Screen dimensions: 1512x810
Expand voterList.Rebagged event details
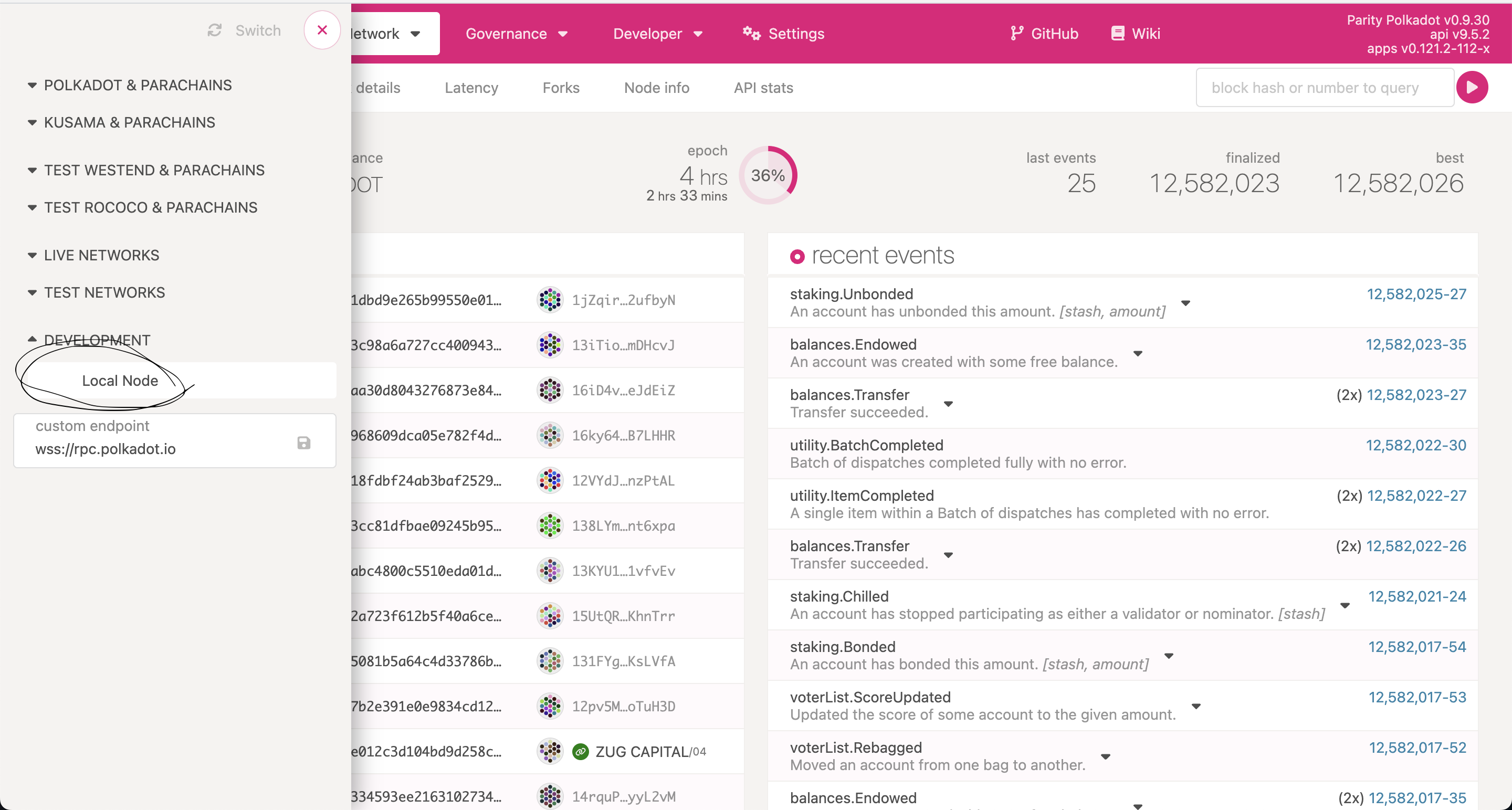1106,757
